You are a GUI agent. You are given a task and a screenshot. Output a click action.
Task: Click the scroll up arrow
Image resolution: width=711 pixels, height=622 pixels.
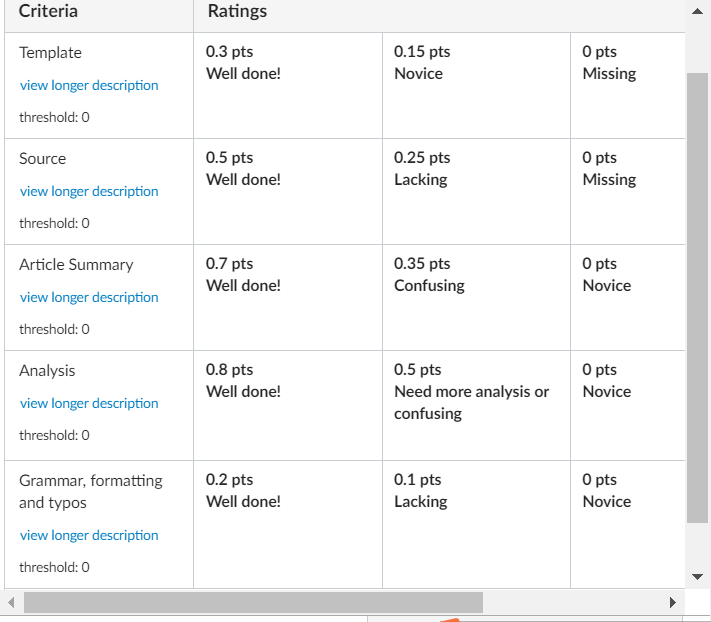[x=697, y=11]
